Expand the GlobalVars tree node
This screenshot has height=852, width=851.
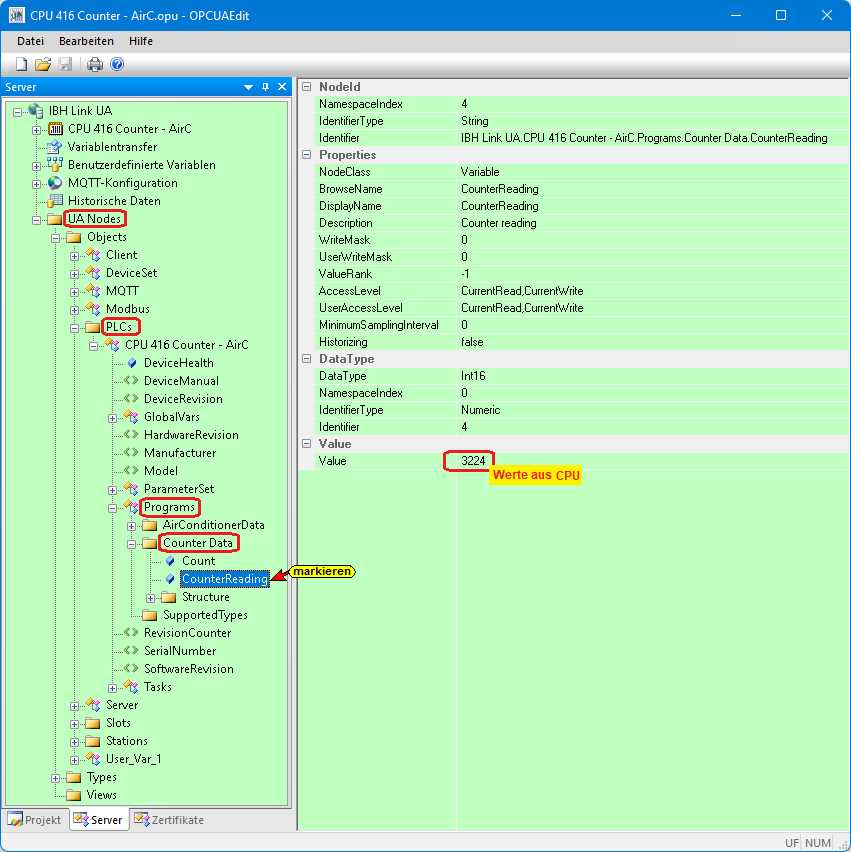click(112, 418)
